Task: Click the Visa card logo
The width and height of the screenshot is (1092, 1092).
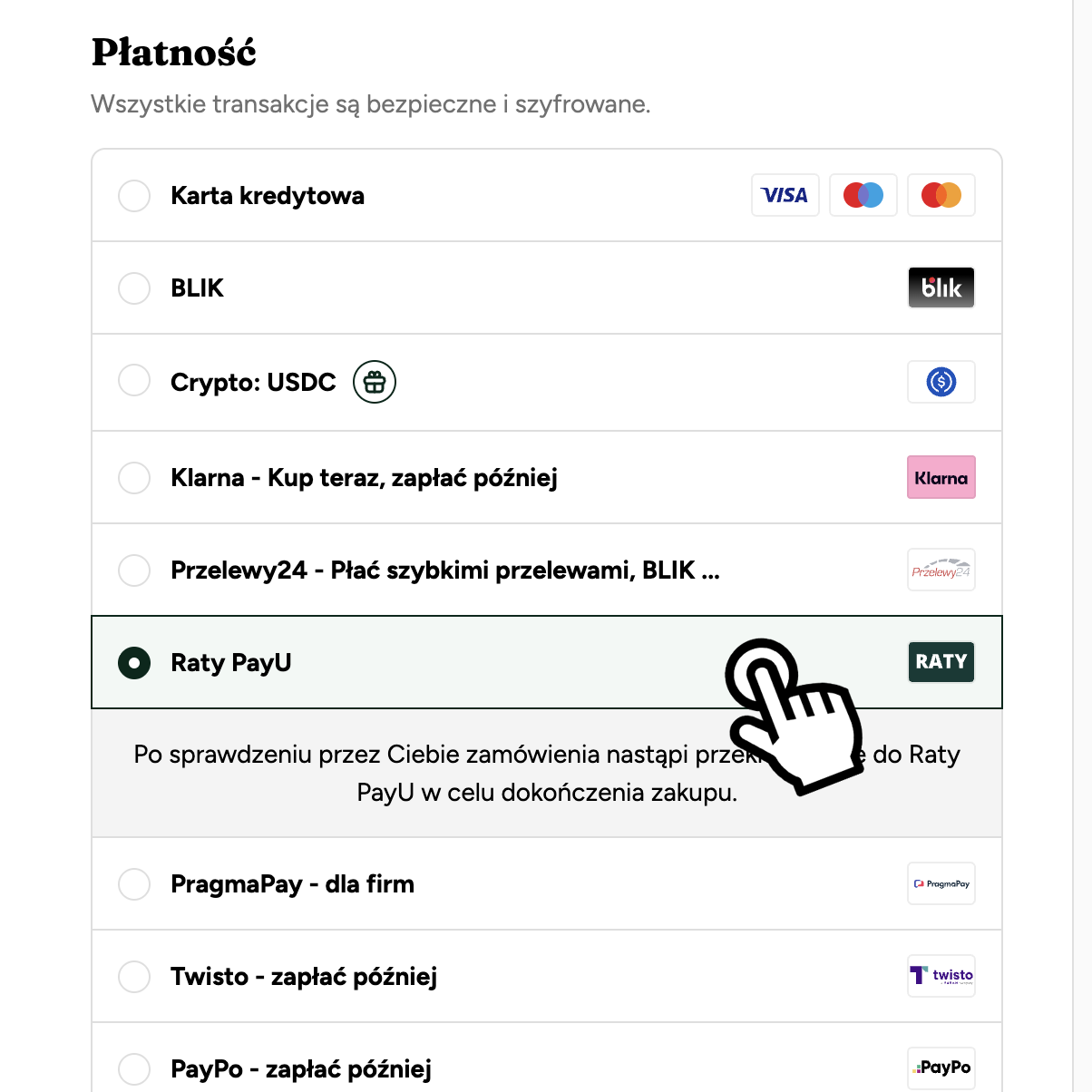Action: pos(785,195)
